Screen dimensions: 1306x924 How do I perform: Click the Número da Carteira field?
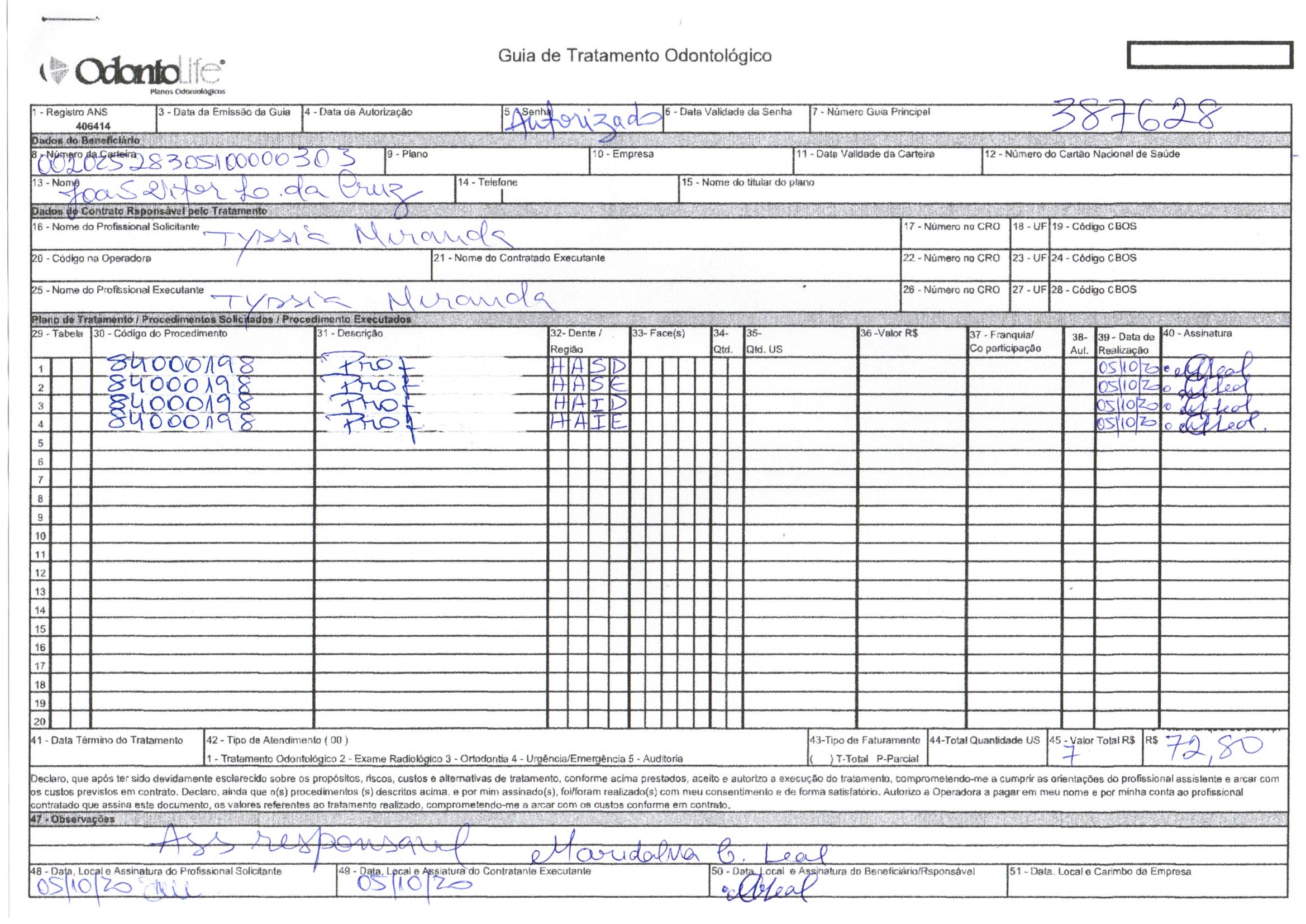(x=193, y=161)
